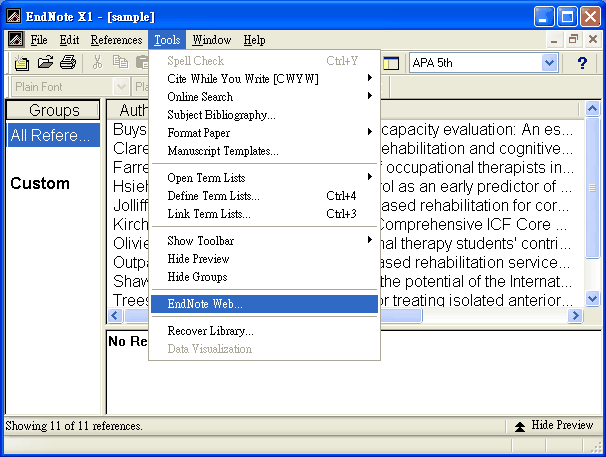Select All References group in sidebar
Image resolution: width=606 pixels, height=457 pixels.
click(54, 135)
